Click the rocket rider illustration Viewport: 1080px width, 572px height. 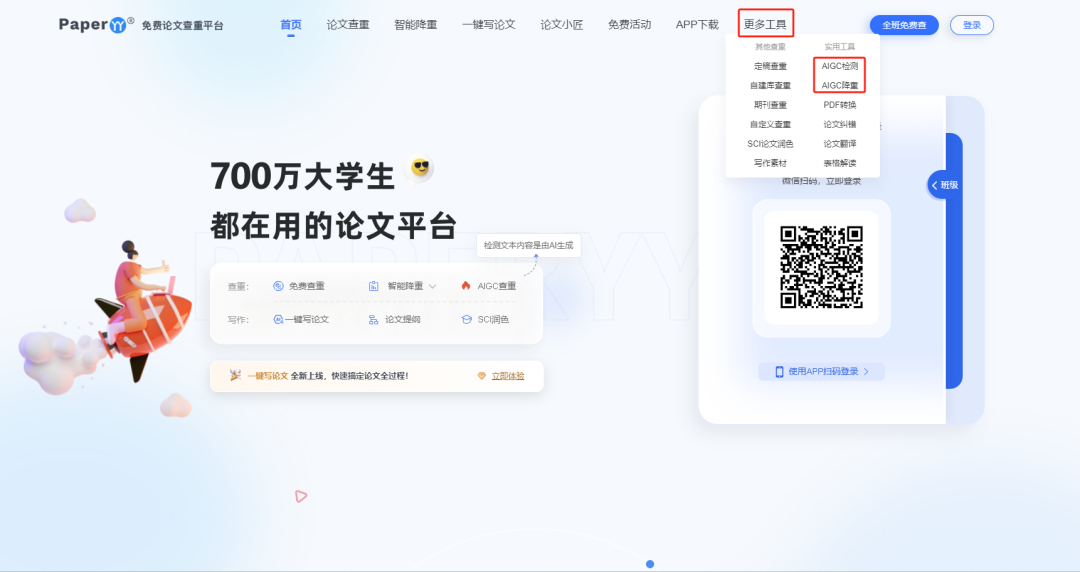(141, 311)
